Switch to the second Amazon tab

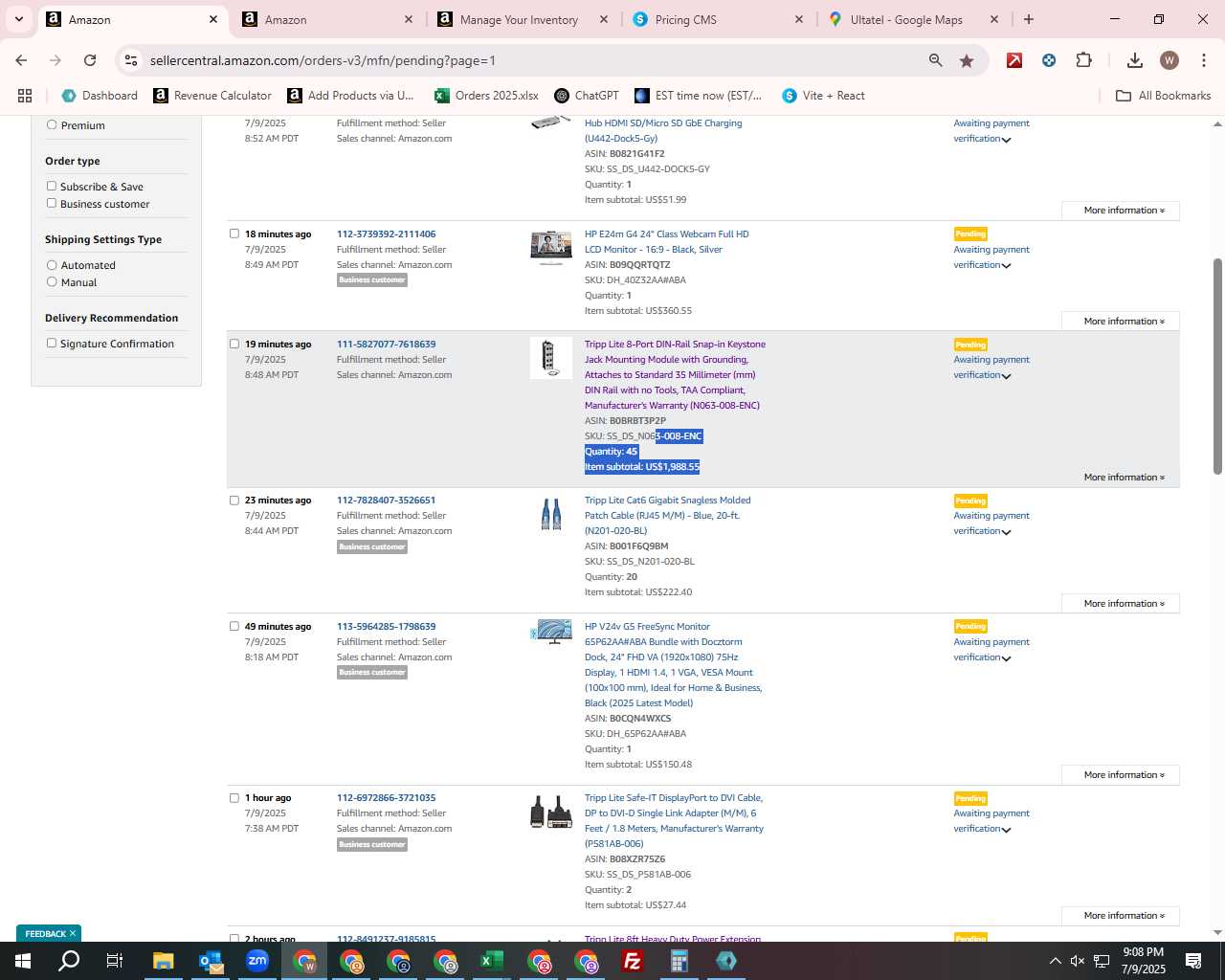(x=326, y=19)
